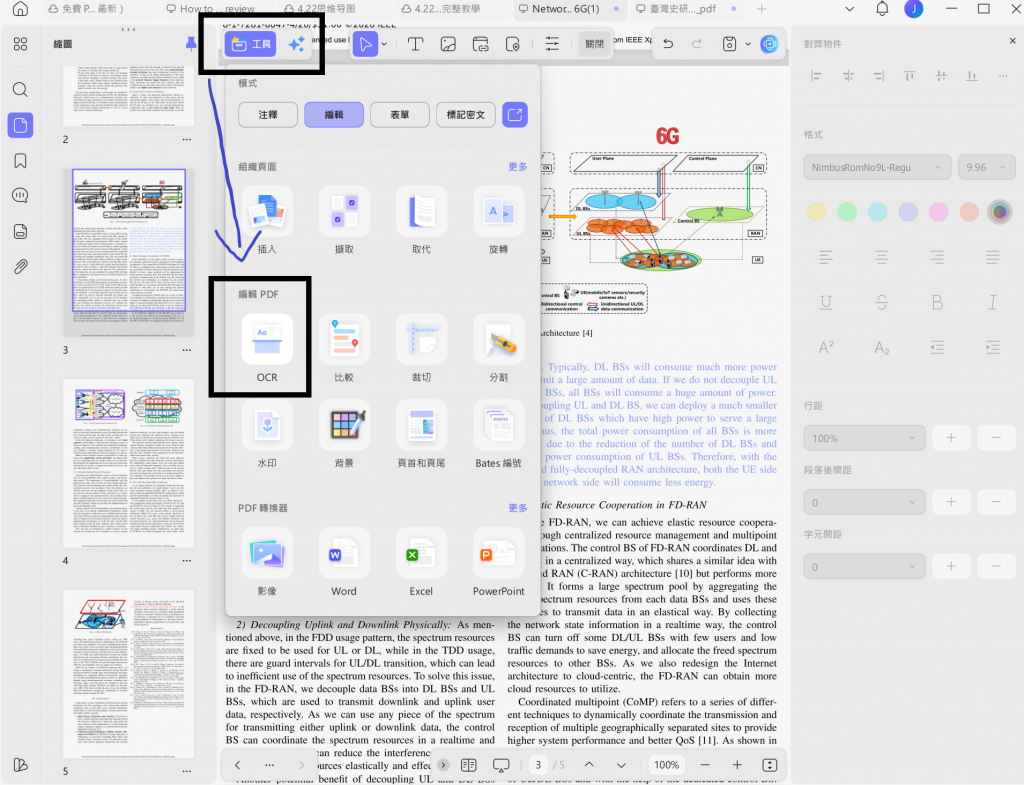Open the Watermark (水印) tool
Screen dimensions: 1024x785
click(266, 425)
